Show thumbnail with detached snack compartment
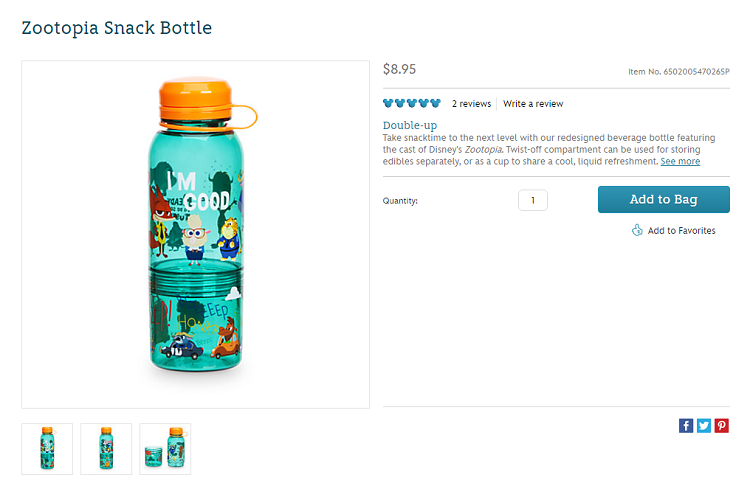 point(165,448)
